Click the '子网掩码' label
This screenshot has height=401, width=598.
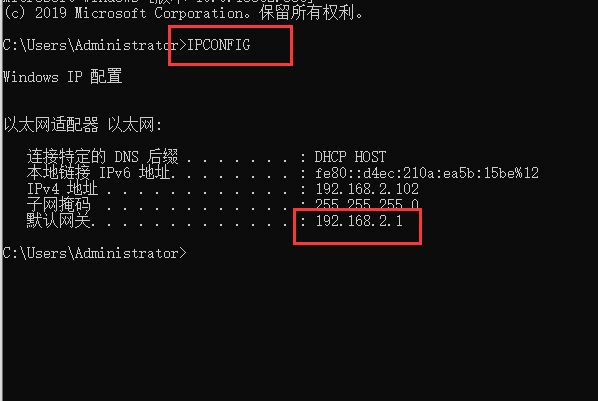58,205
